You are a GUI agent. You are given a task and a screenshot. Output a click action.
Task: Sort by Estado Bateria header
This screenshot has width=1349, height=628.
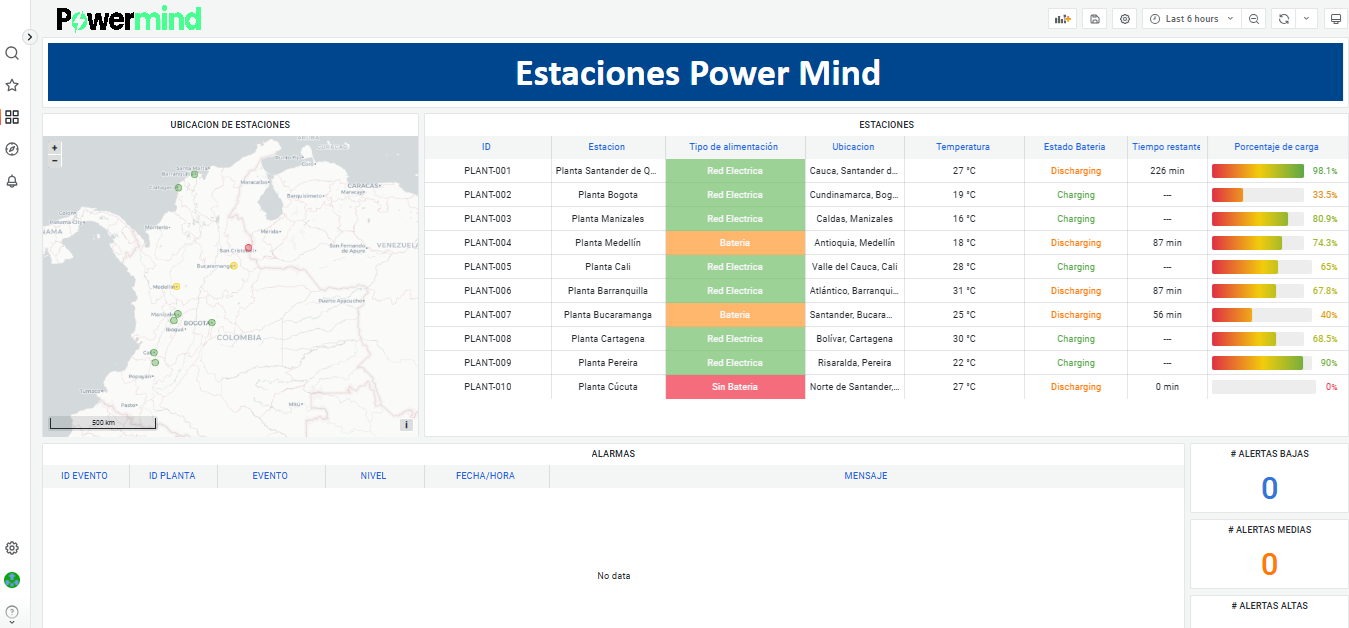(x=1075, y=147)
